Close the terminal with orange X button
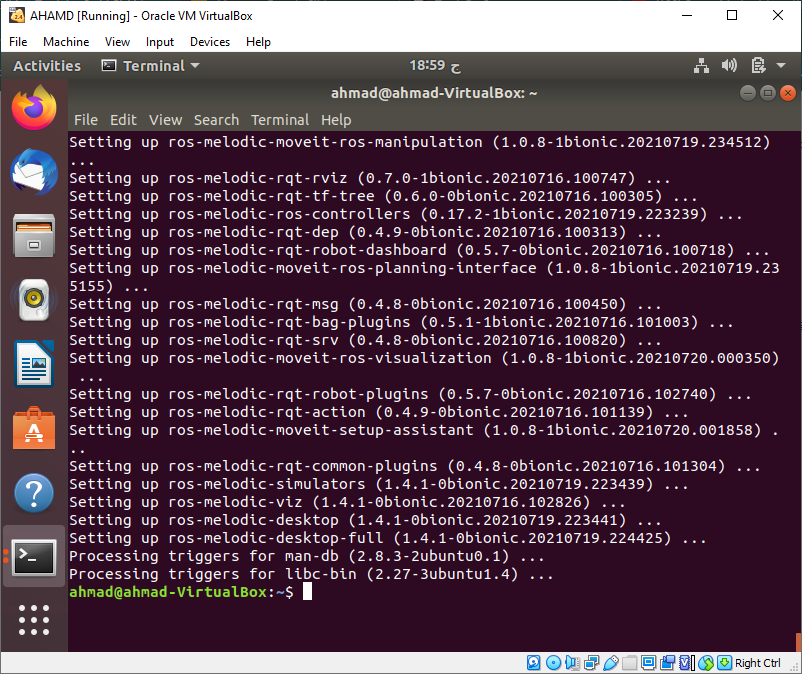The height and width of the screenshot is (674, 802). point(788,93)
